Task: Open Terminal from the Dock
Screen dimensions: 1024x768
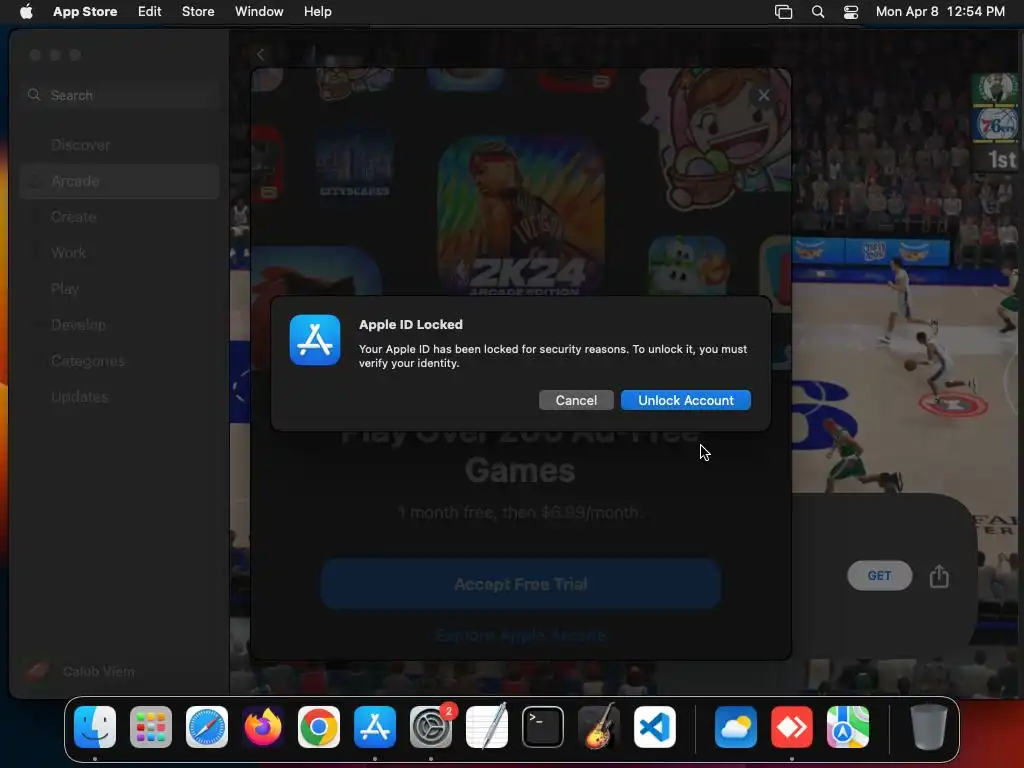Action: point(543,727)
